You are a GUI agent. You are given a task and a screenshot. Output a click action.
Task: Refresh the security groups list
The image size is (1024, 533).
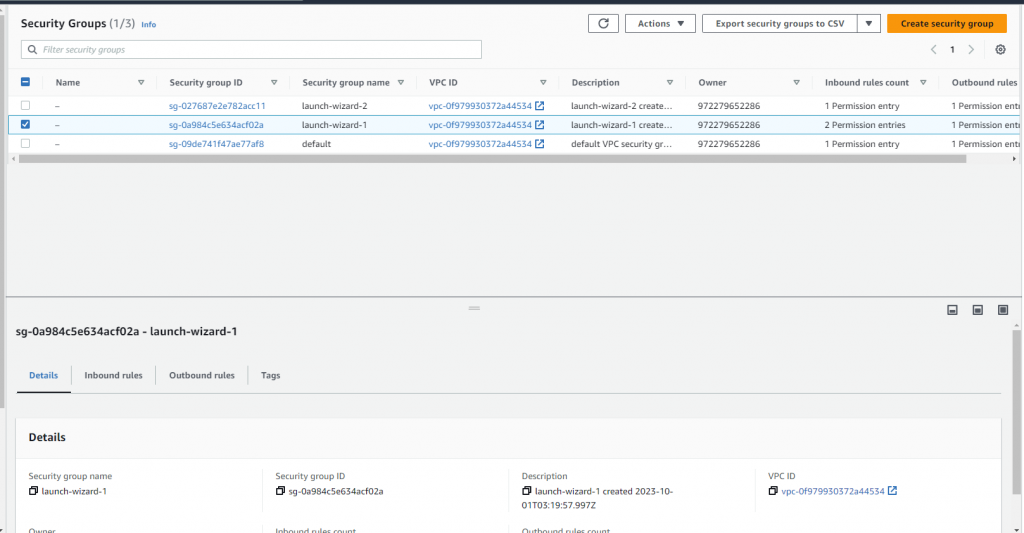603,24
